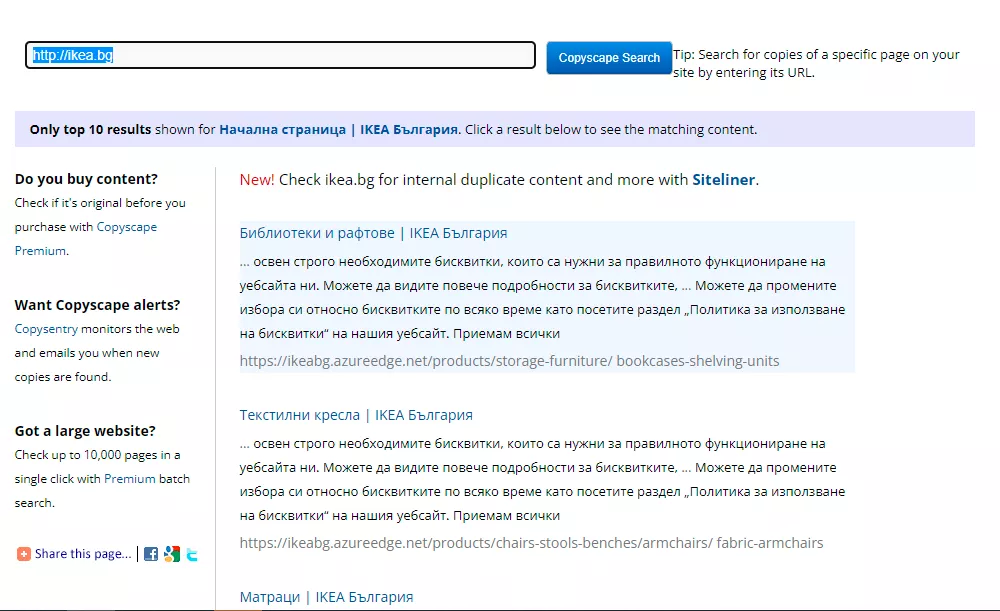
Task: Open result Библиотеки и рафтове | IKEA България
Action: (x=373, y=233)
